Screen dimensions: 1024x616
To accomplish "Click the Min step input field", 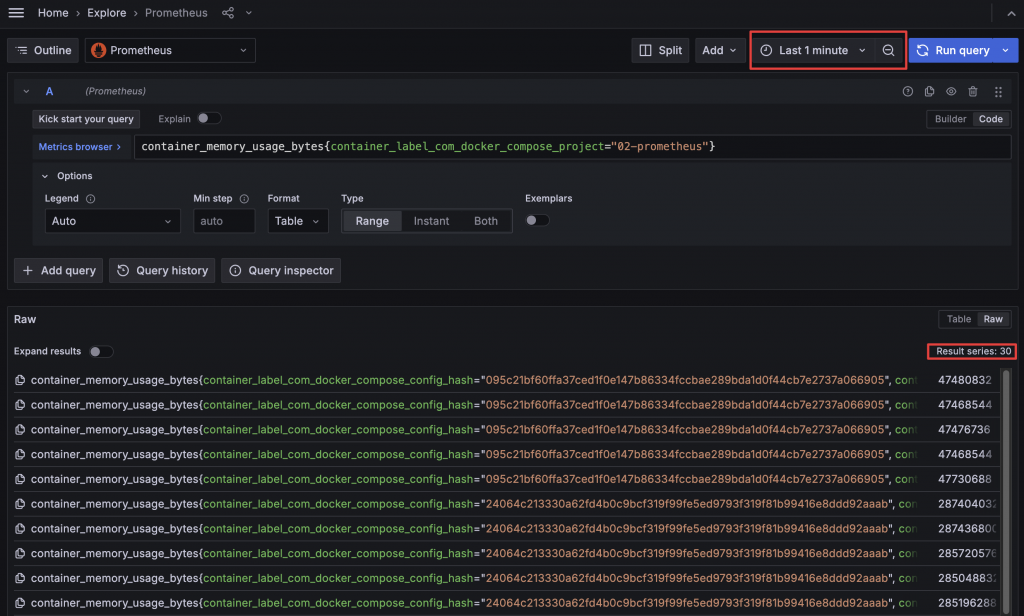I will (x=224, y=221).
